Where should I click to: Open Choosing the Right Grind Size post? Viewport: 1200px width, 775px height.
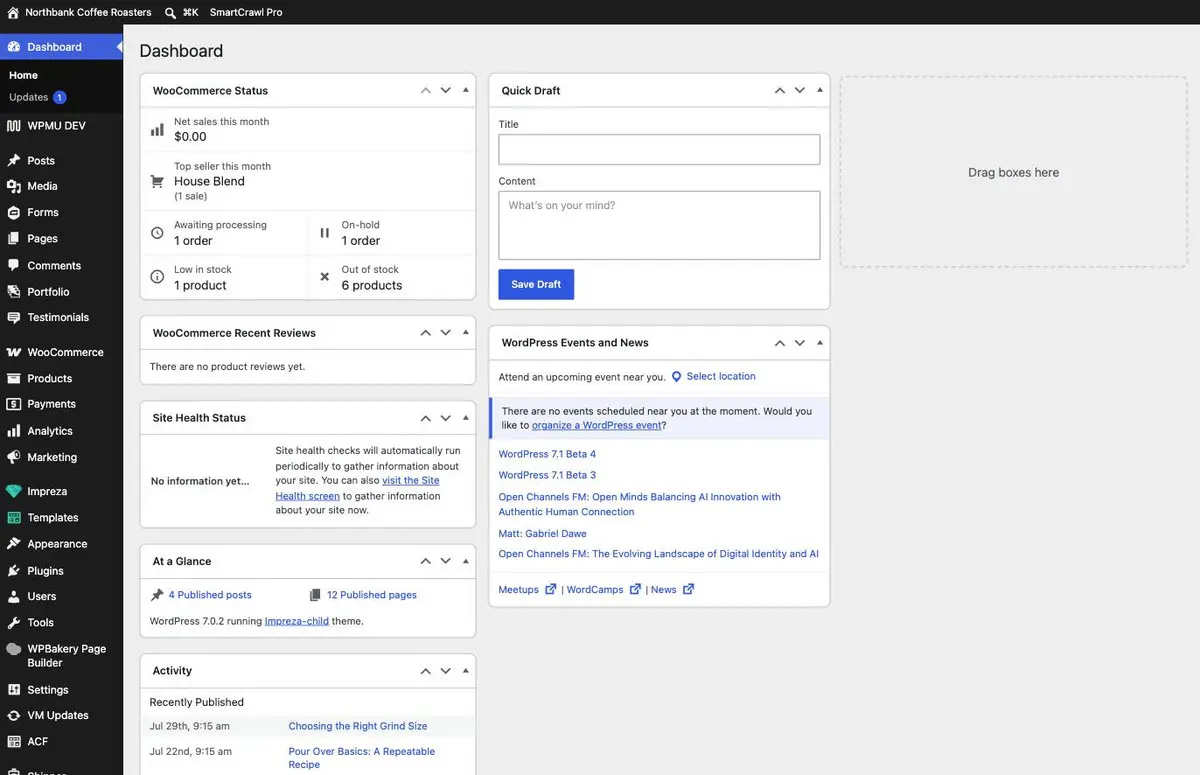[358, 726]
